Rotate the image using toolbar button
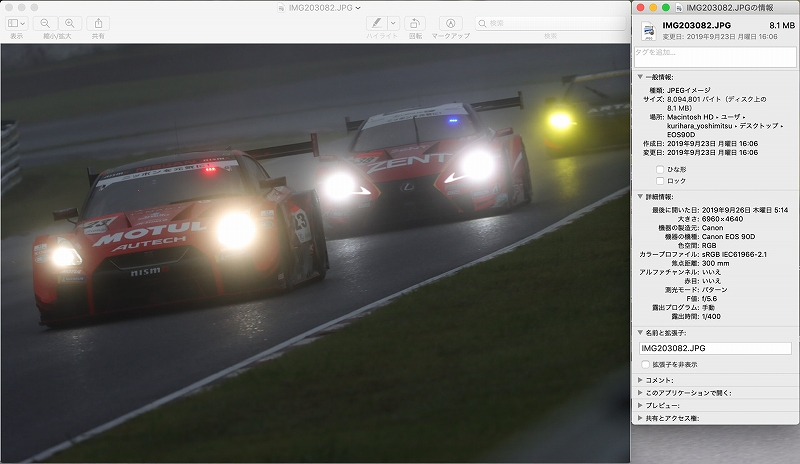The width and height of the screenshot is (800, 464). point(415,23)
